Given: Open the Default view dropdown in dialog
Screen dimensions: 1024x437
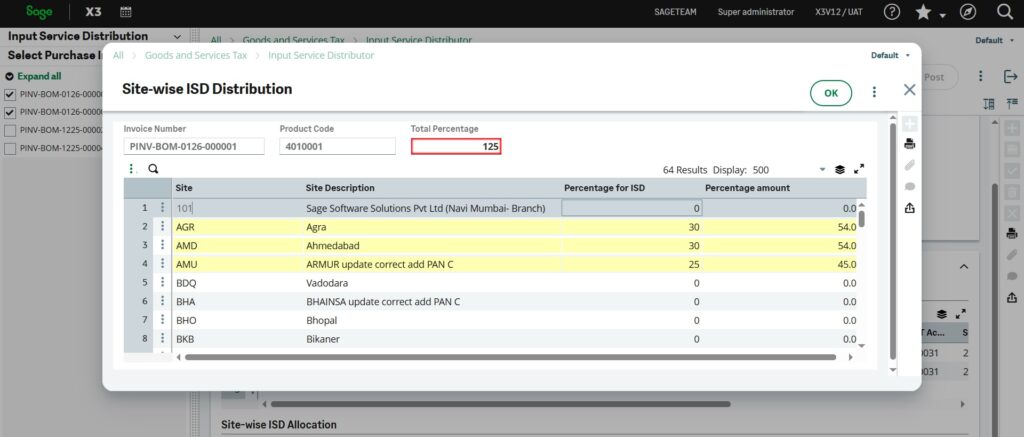Looking at the screenshot, I should [890, 56].
